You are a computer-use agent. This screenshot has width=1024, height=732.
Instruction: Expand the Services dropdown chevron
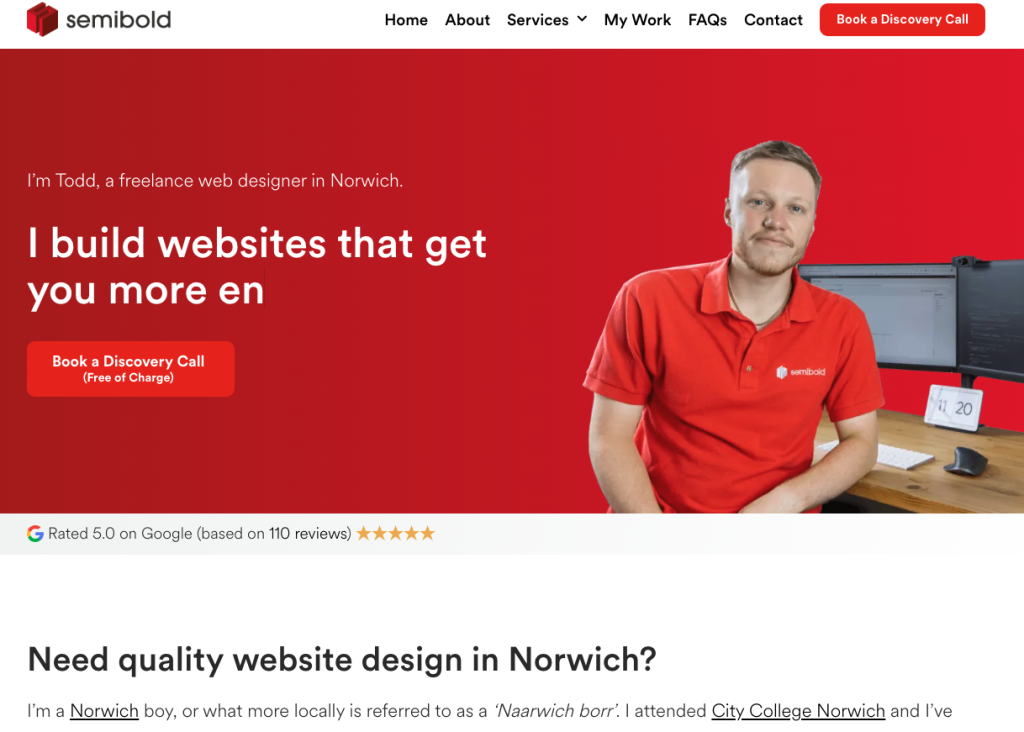pyautogui.click(x=582, y=19)
